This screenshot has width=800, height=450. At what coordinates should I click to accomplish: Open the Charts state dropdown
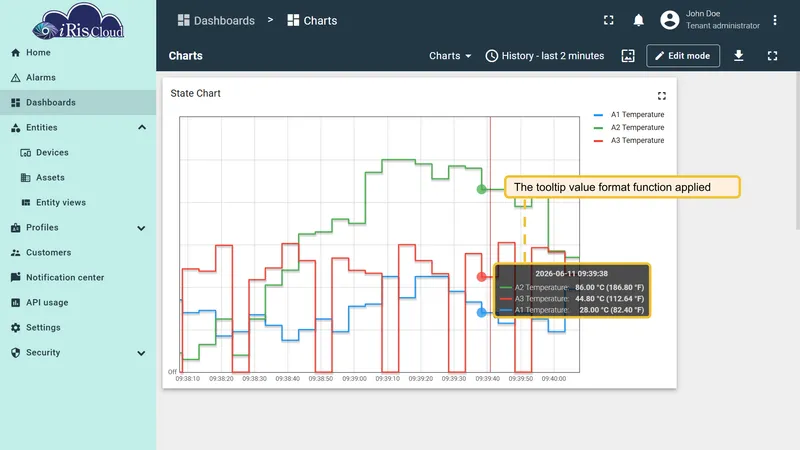click(449, 56)
